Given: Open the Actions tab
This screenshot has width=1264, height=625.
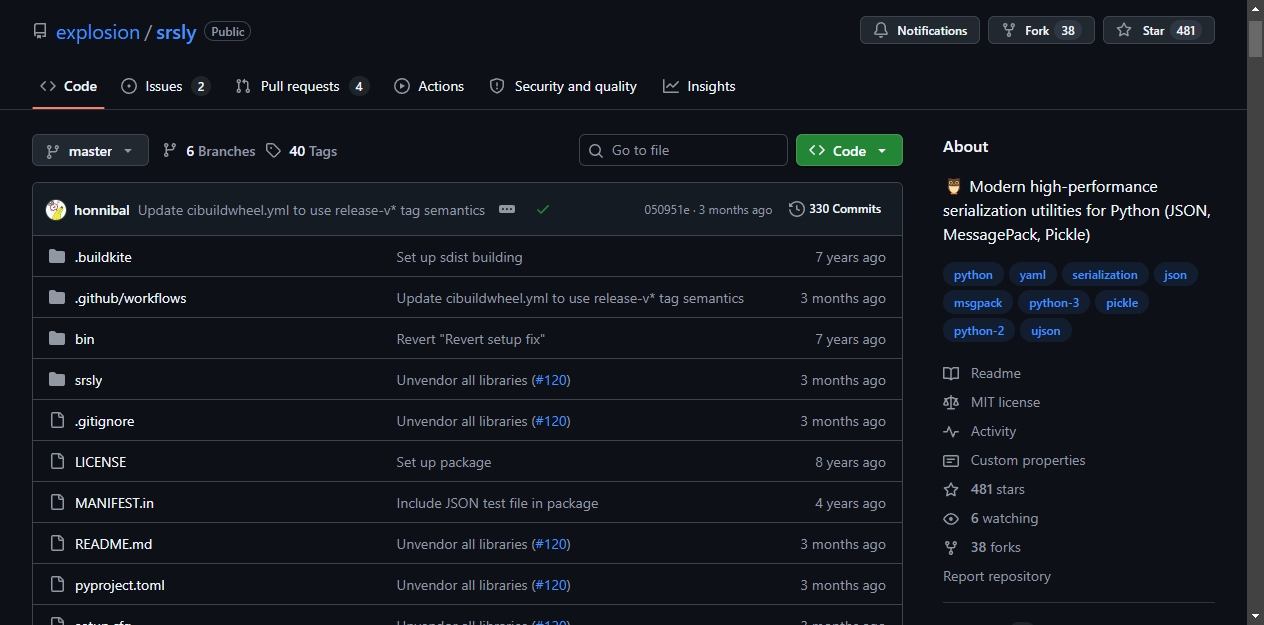Looking at the screenshot, I should (x=429, y=86).
